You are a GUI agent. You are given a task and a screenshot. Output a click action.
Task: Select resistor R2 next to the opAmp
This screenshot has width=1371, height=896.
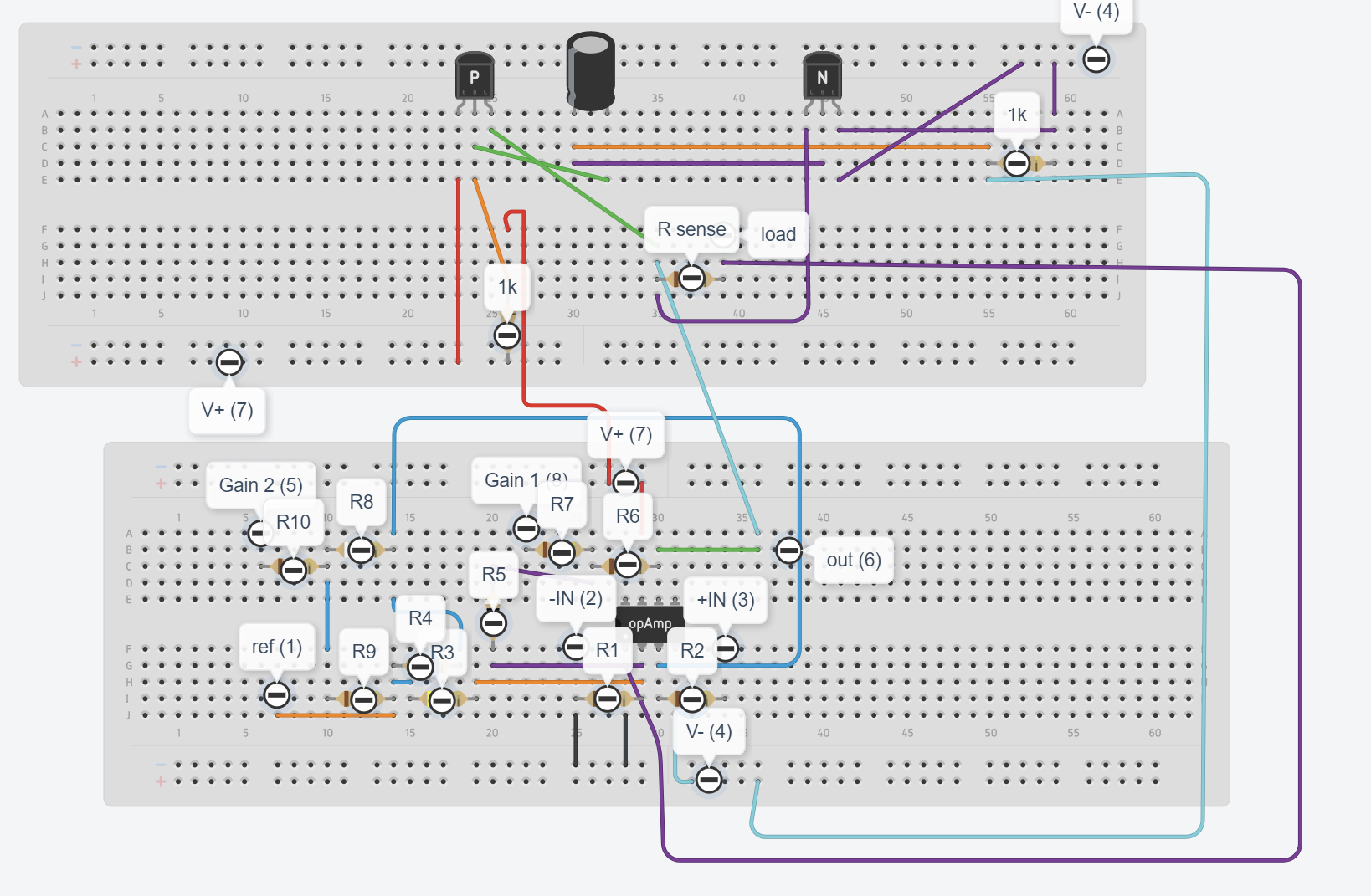694,697
